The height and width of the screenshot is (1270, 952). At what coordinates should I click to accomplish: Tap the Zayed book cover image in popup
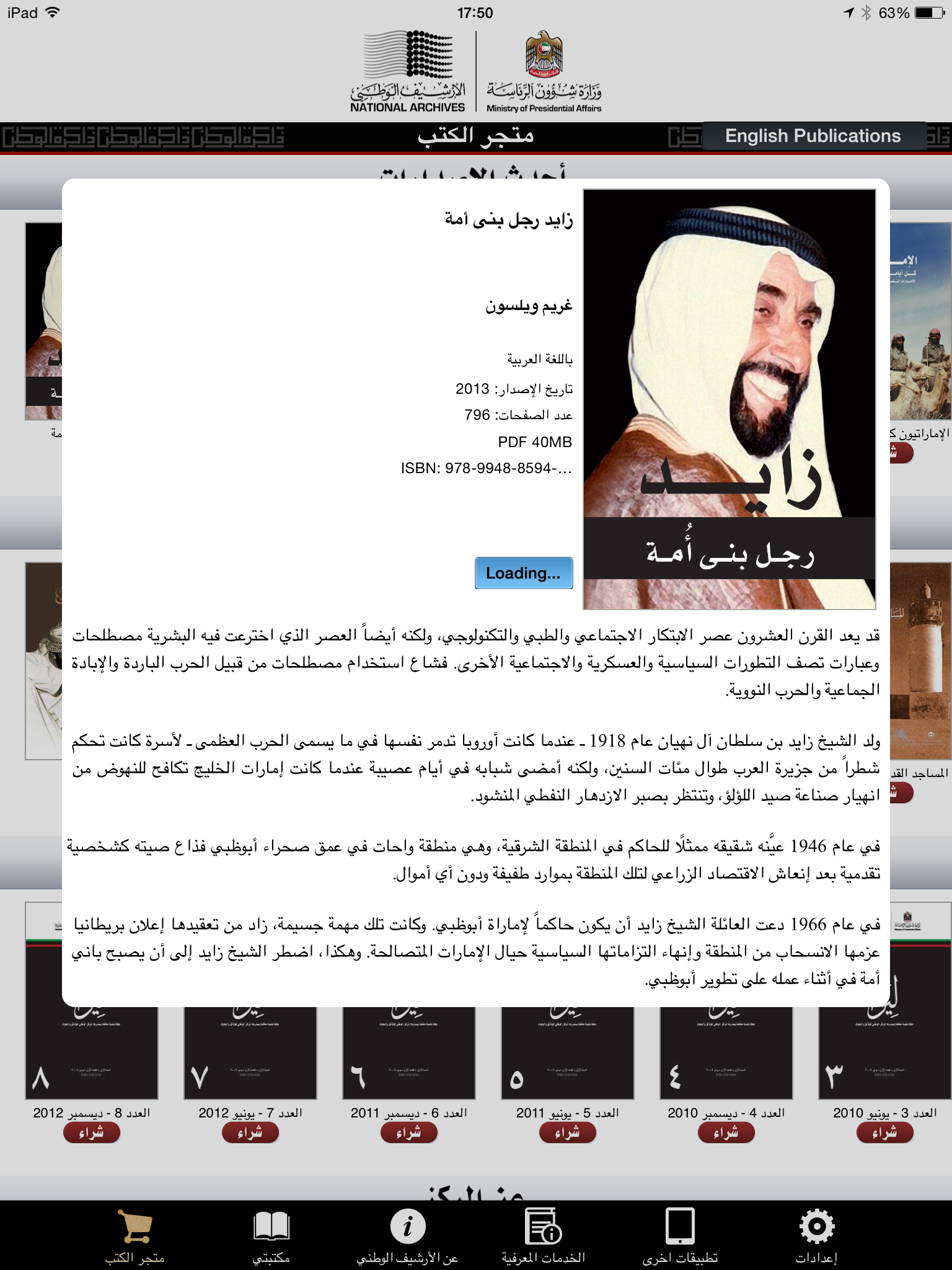pos(729,399)
